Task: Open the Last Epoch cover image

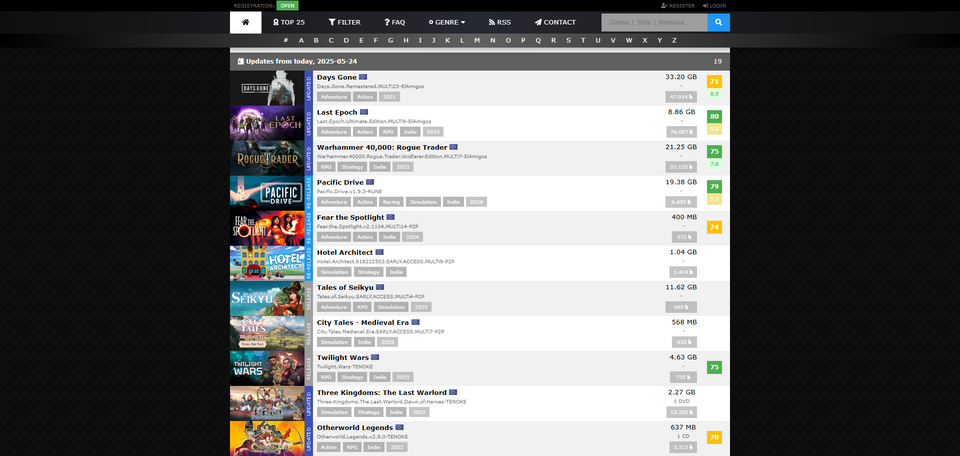Action: pos(267,123)
